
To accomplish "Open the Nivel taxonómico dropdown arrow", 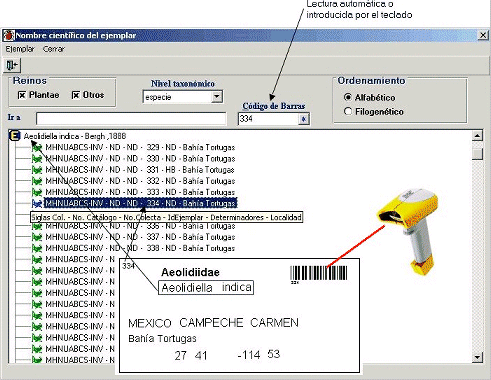I will tap(217, 97).
